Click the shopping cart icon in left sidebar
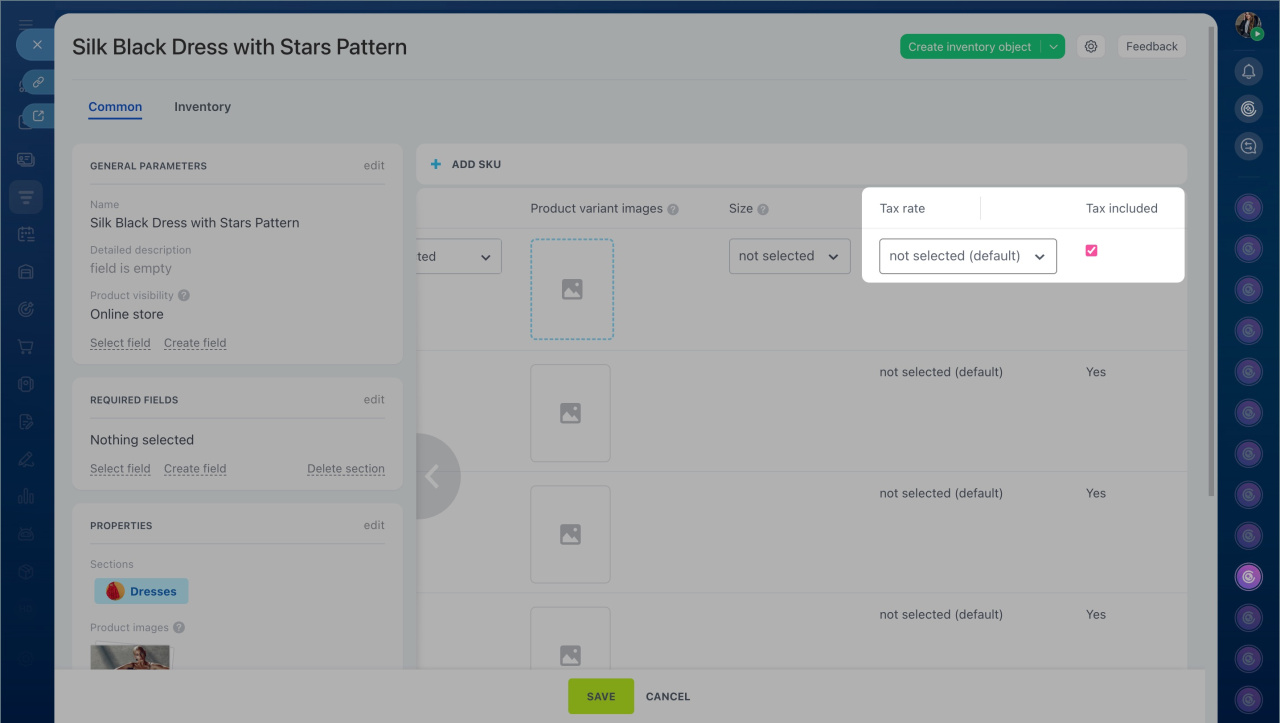Screen dimensions: 1280x723 click(26, 347)
